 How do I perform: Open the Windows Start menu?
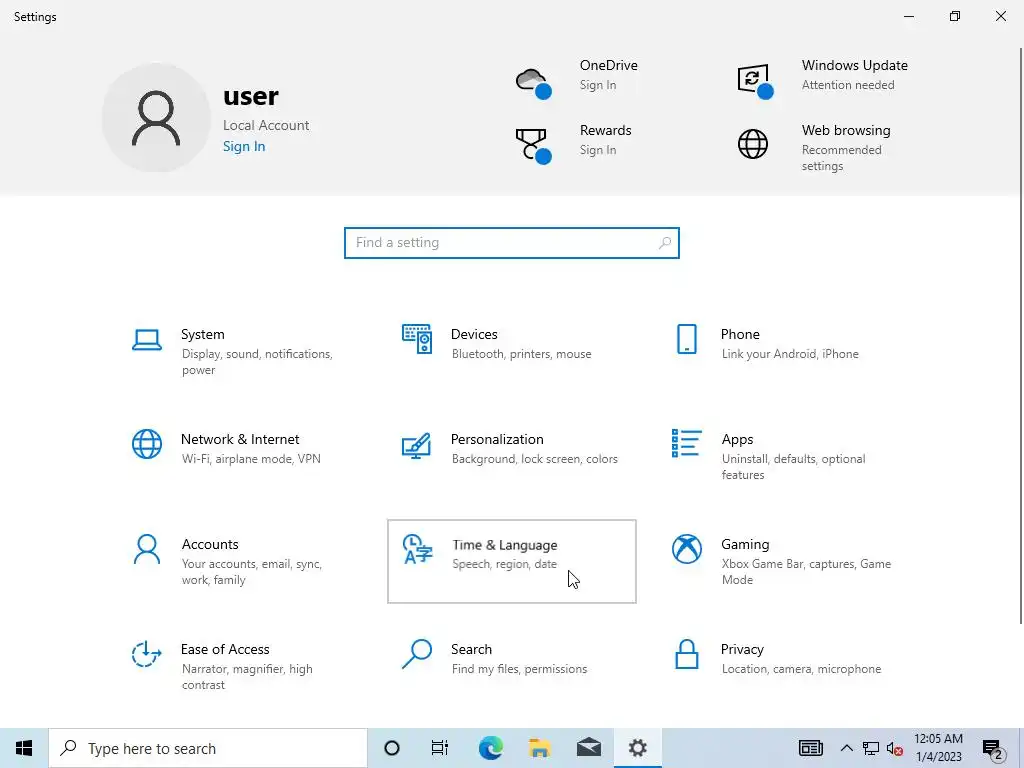tap(24, 748)
